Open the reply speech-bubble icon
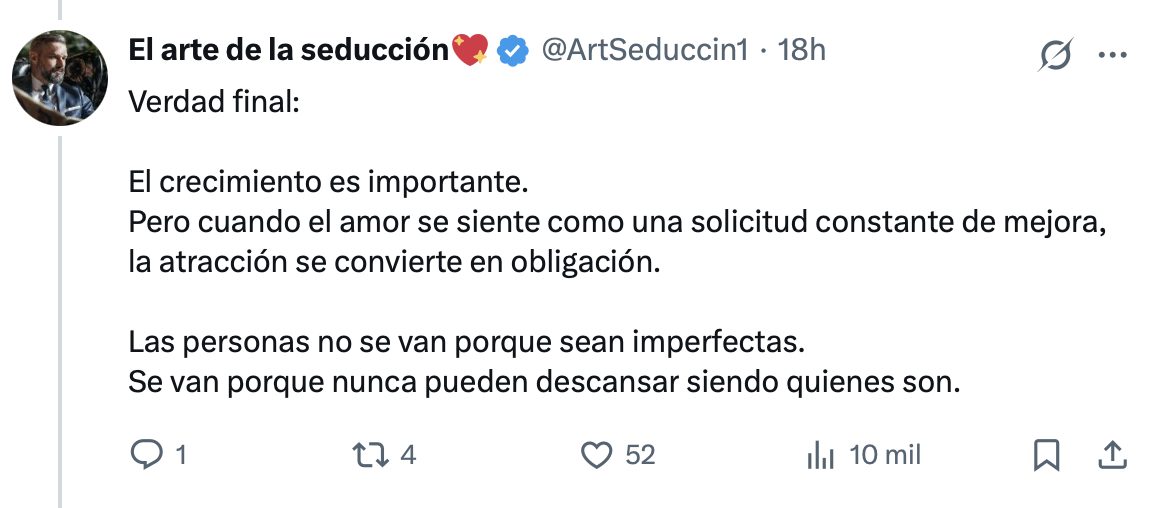Screen dimensions: 1164x508 coord(147,455)
